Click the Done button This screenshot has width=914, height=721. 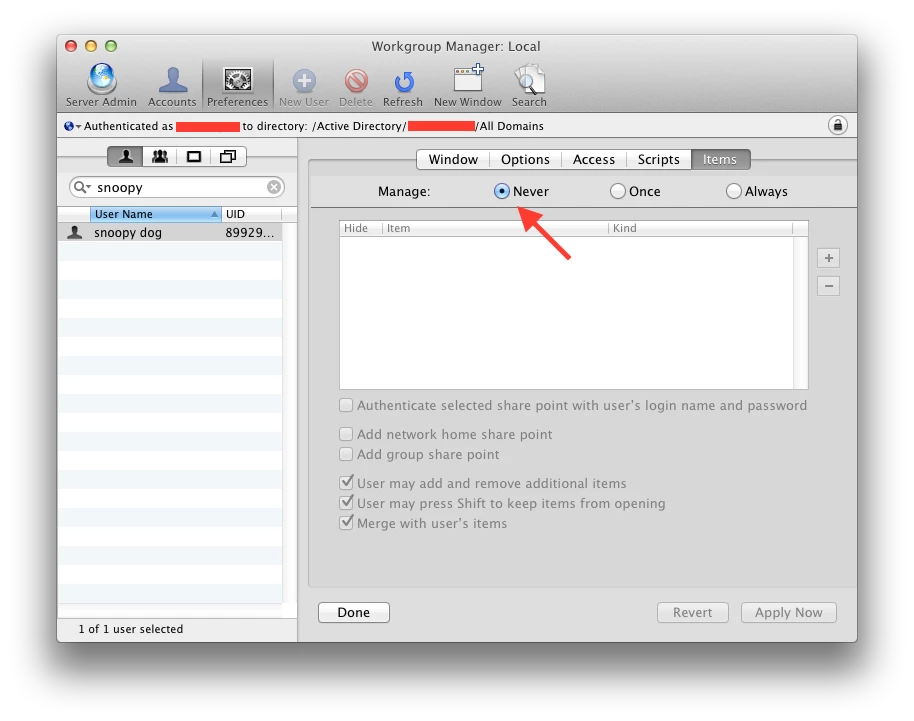click(354, 613)
